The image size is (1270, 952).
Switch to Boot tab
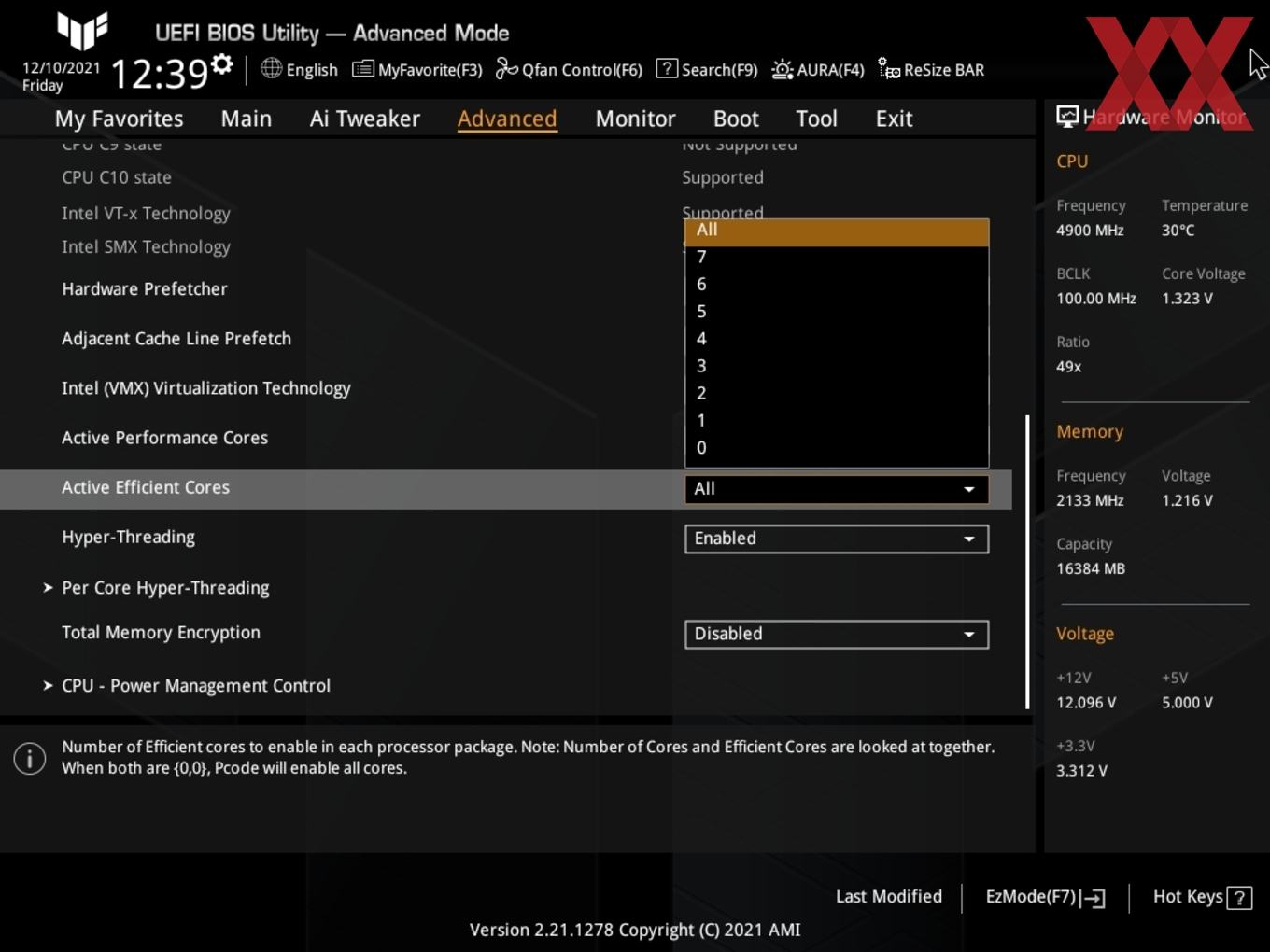point(736,119)
